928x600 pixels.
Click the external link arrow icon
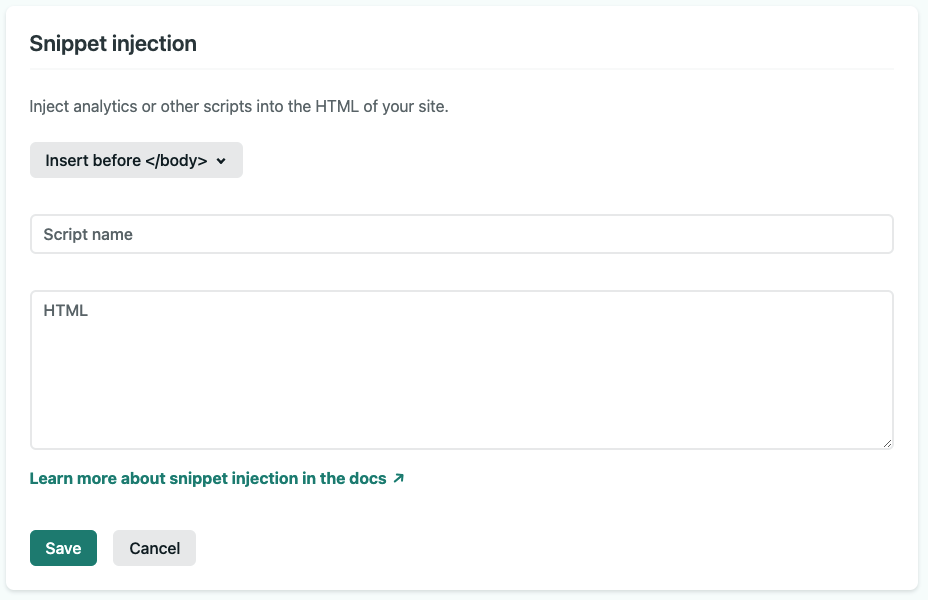click(399, 479)
